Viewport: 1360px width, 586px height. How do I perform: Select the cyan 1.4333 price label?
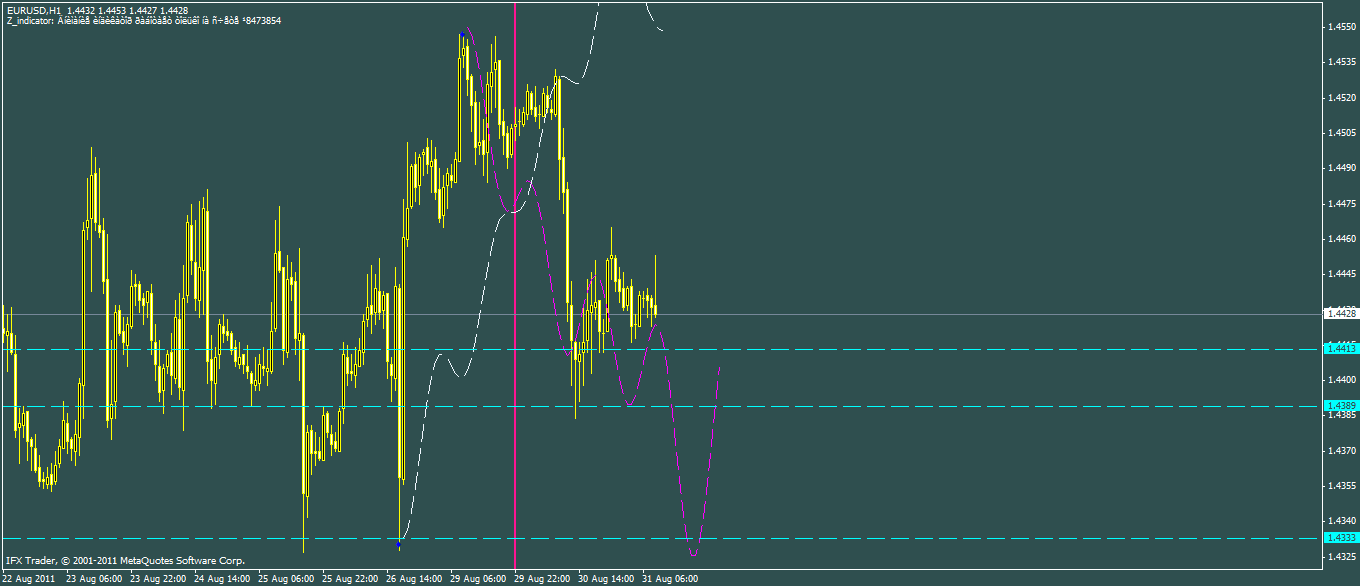(x=1341, y=538)
